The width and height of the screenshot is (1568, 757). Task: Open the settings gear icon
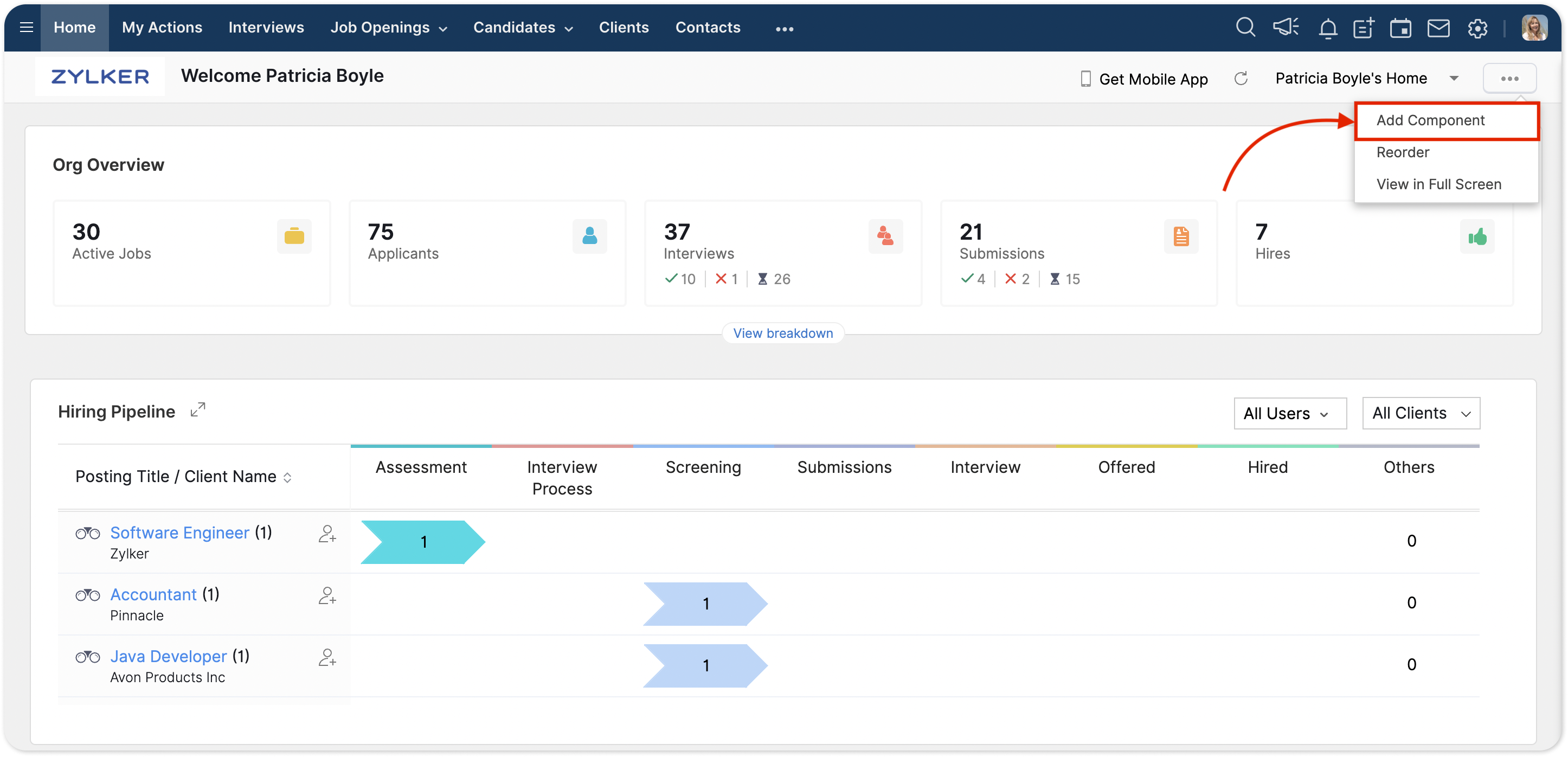pyautogui.click(x=1477, y=28)
